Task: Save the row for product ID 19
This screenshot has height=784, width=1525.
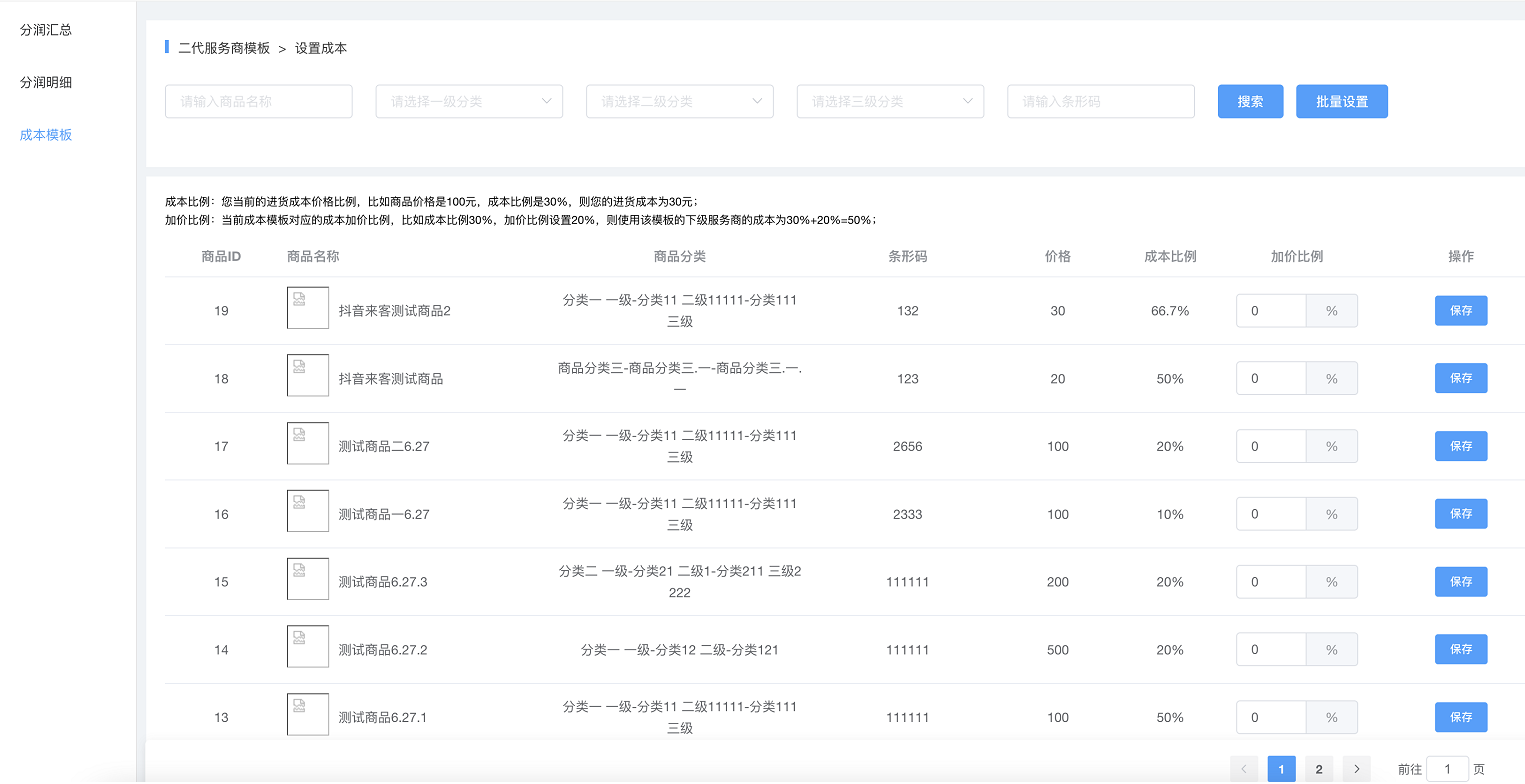Action: point(1460,311)
